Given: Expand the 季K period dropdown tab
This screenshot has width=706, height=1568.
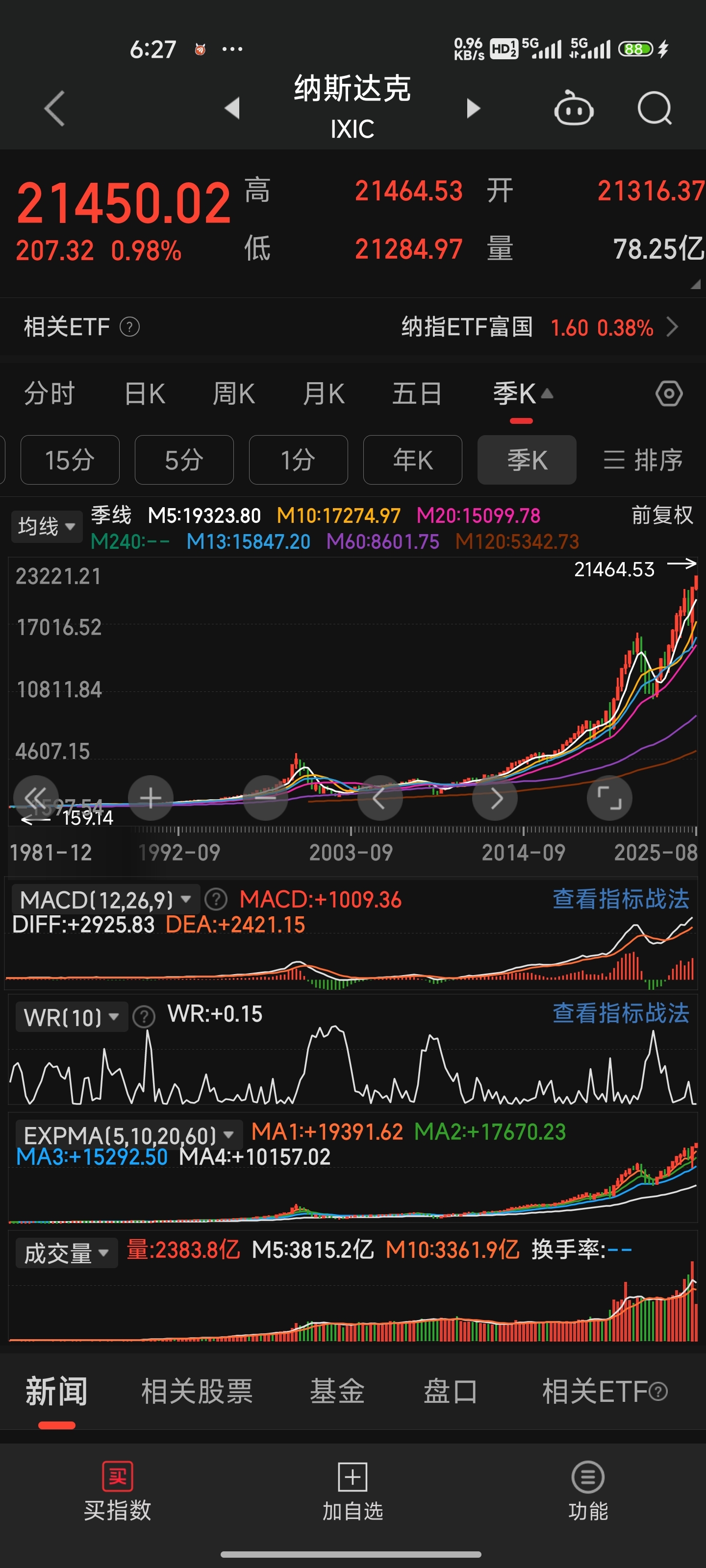Looking at the screenshot, I should [x=522, y=394].
